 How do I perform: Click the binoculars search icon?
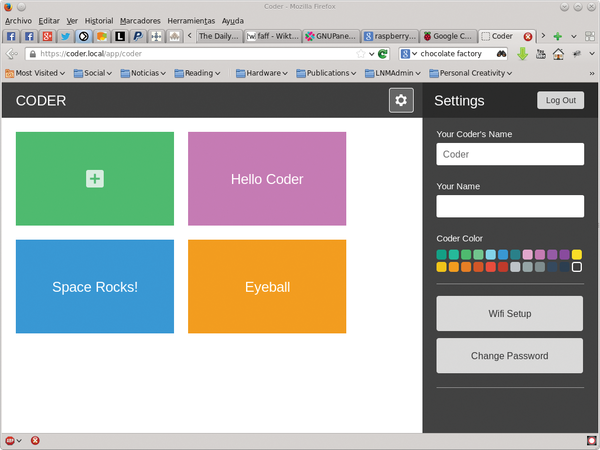click(x=500, y=54)
